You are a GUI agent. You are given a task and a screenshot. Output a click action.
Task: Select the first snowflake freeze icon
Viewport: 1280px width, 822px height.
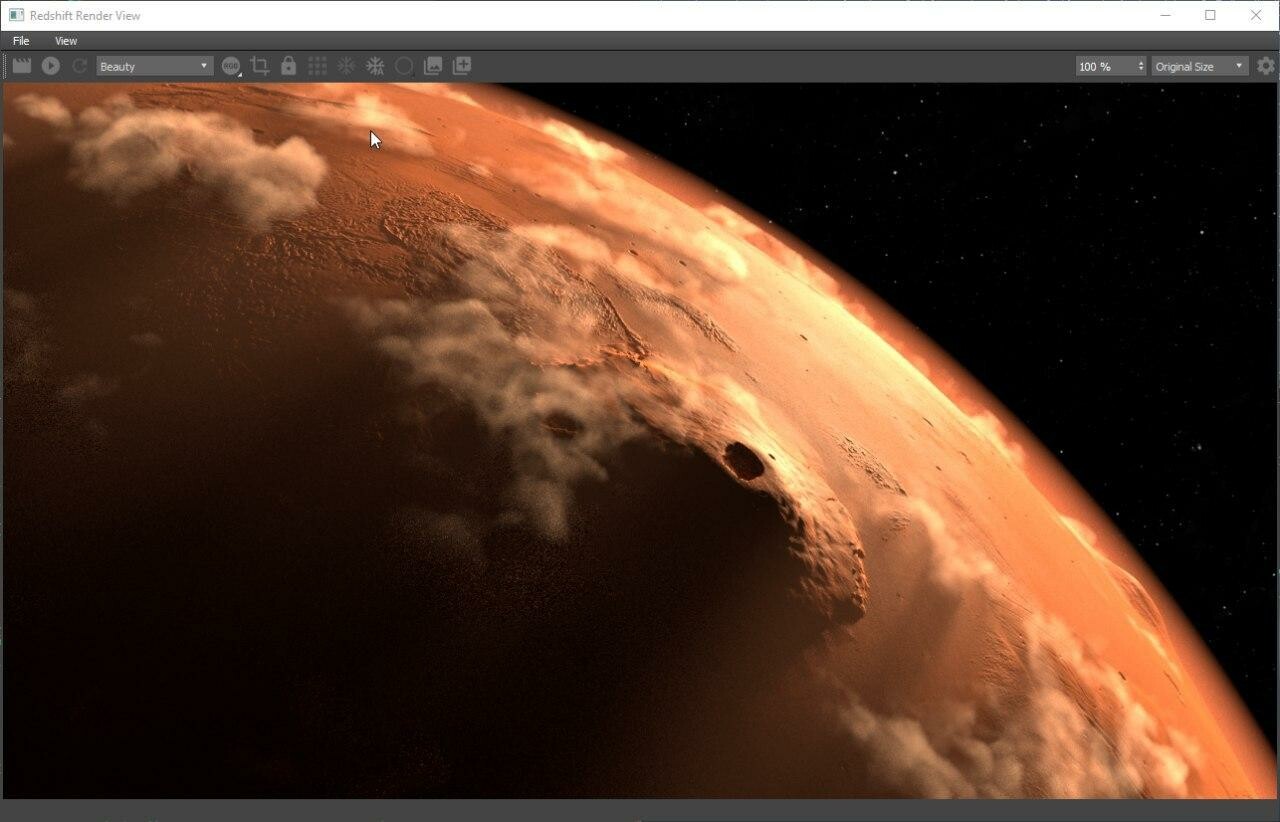pos(346,65)
